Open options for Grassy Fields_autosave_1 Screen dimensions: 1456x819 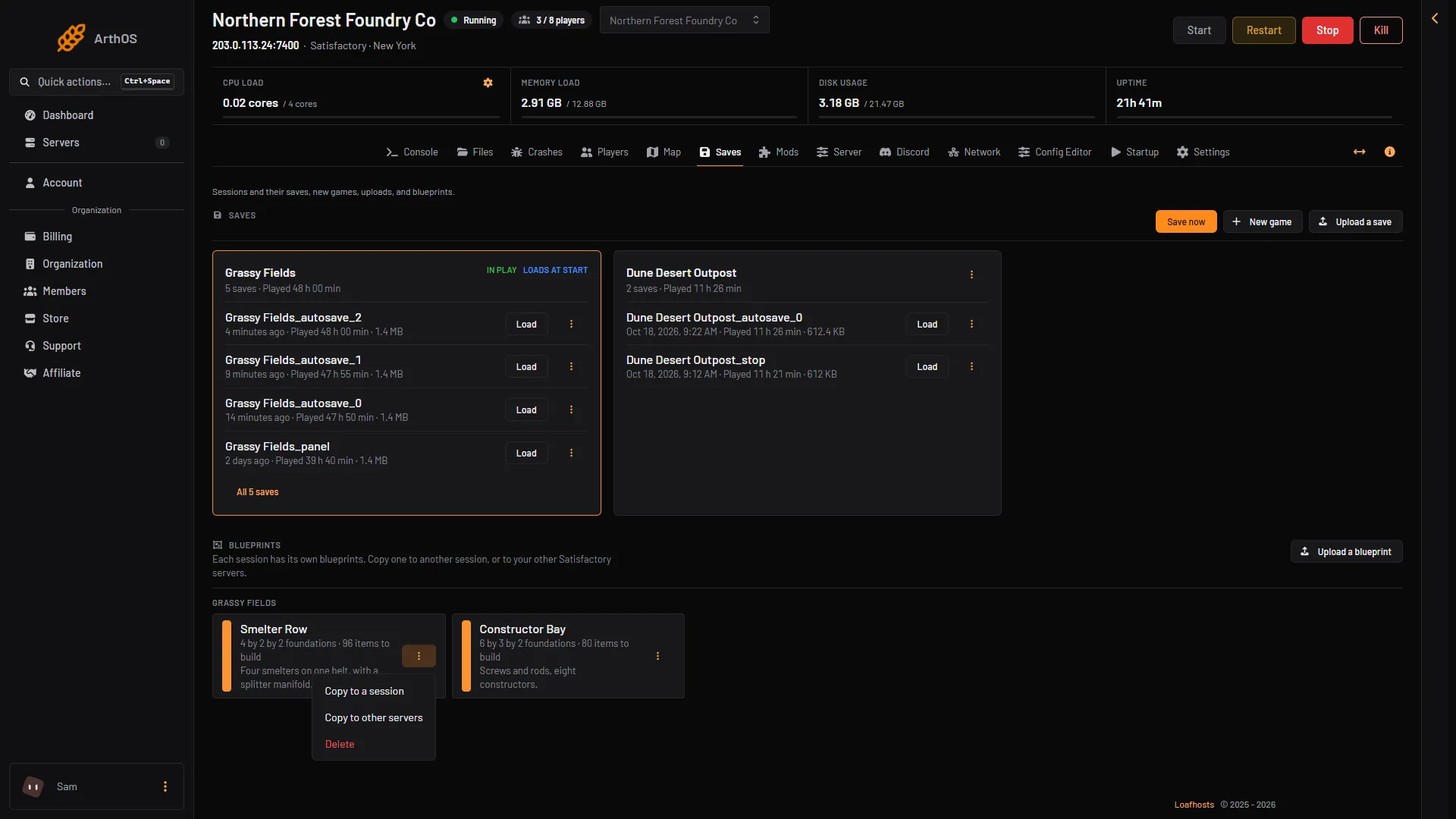pos(571,366)
